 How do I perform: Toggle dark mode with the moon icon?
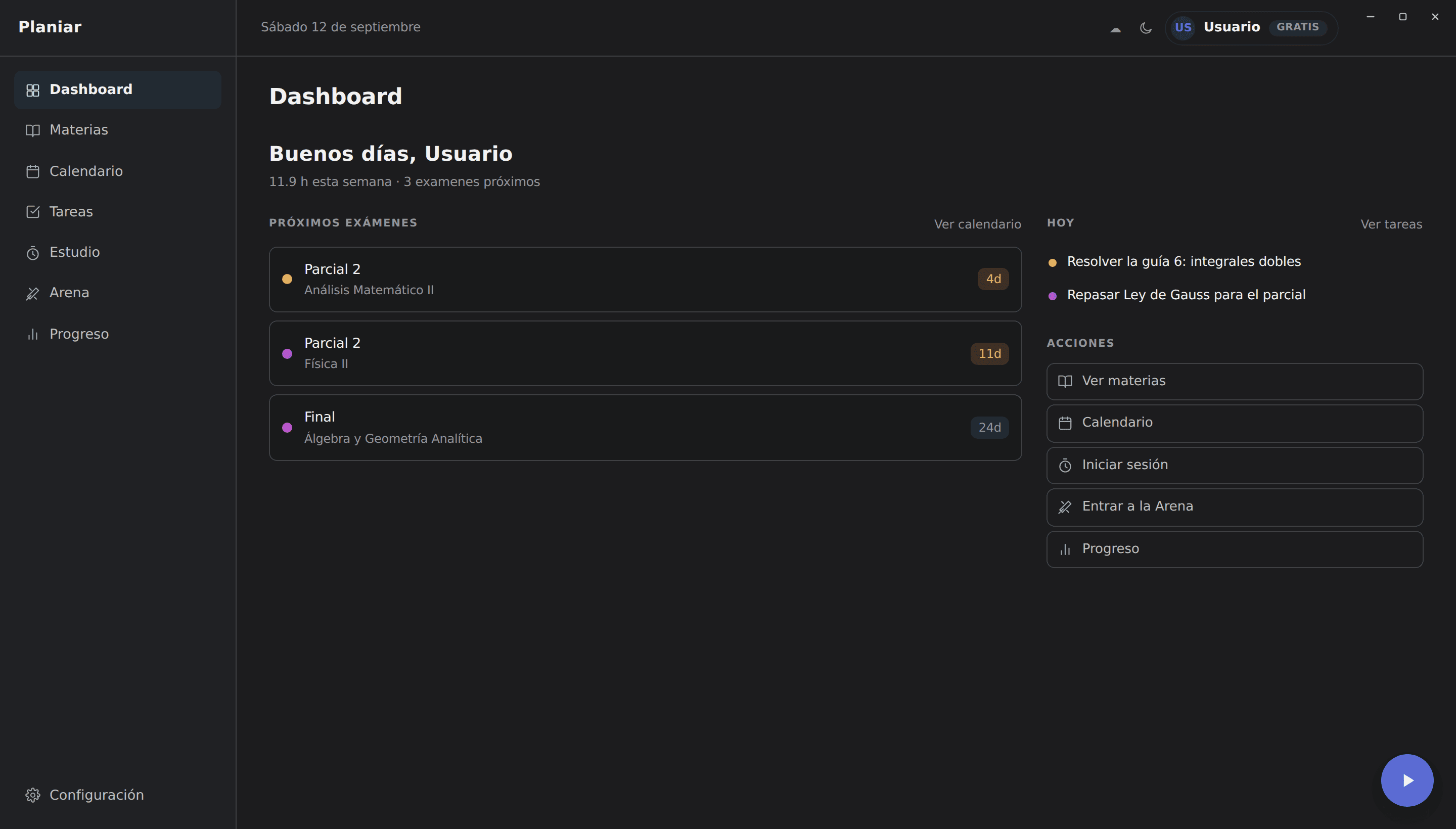pos(1146,28)
